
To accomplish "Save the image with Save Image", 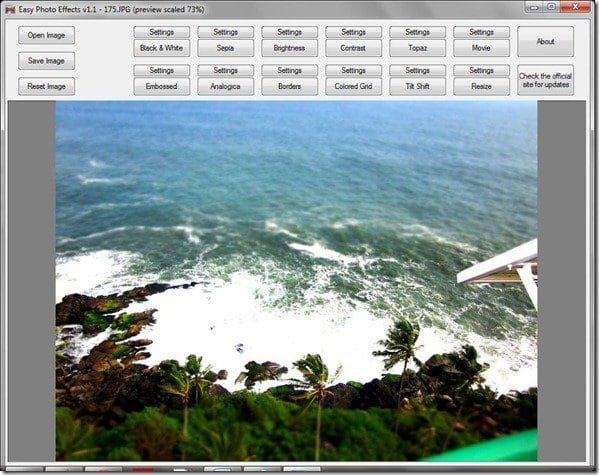I will 46,61.
